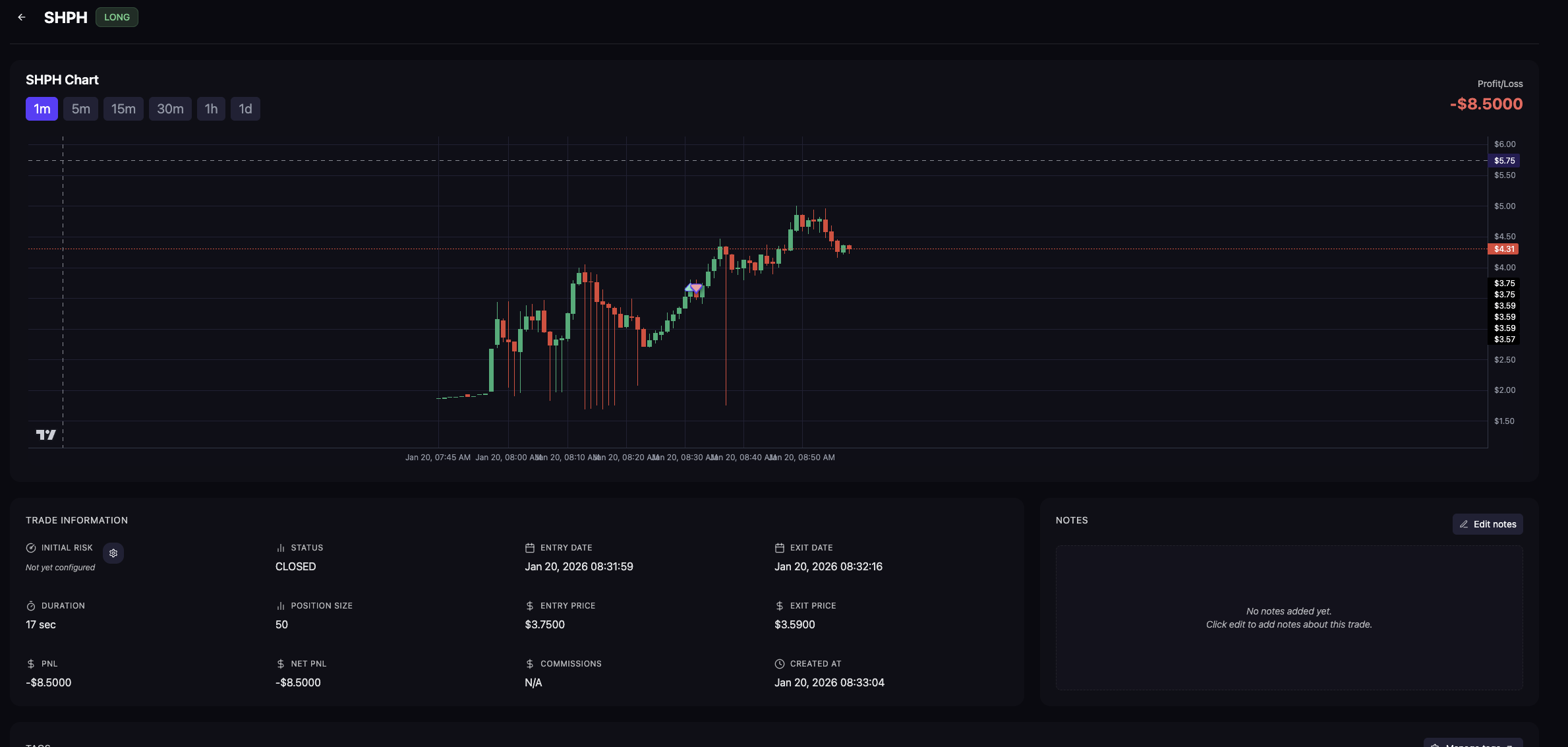Click the Created At clock icon

(780, 664)
